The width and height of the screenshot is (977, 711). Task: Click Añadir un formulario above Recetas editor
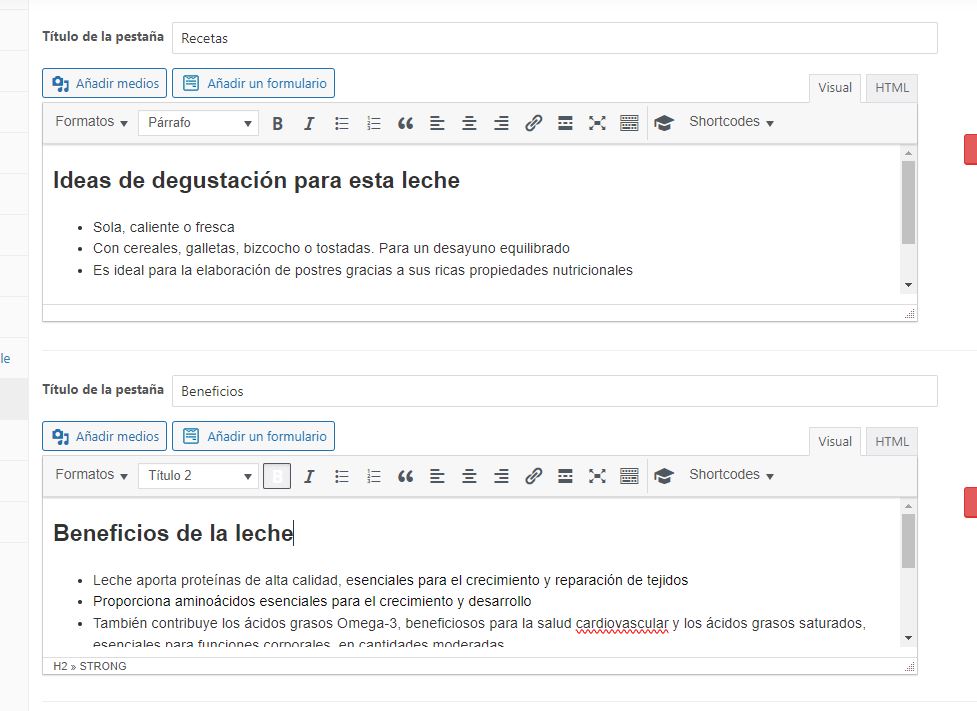(x=254, y=83)
